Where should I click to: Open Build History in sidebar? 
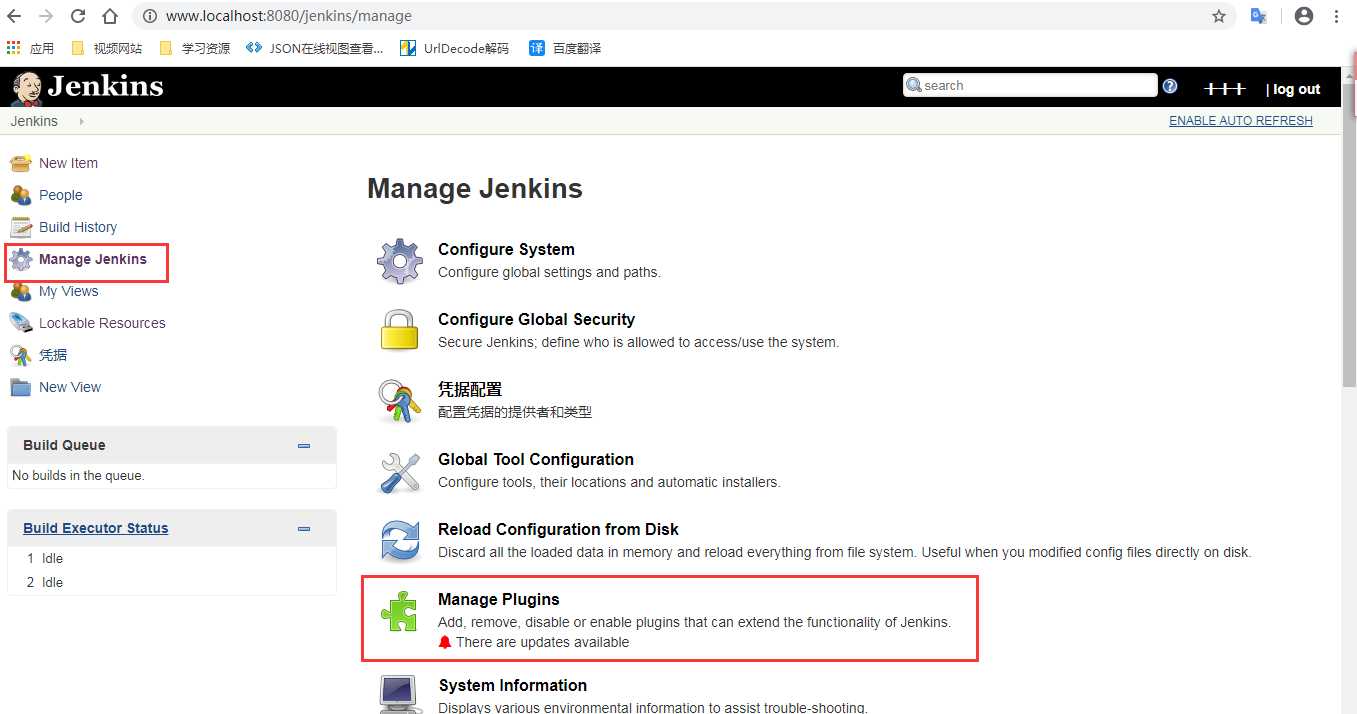point(78,227)
